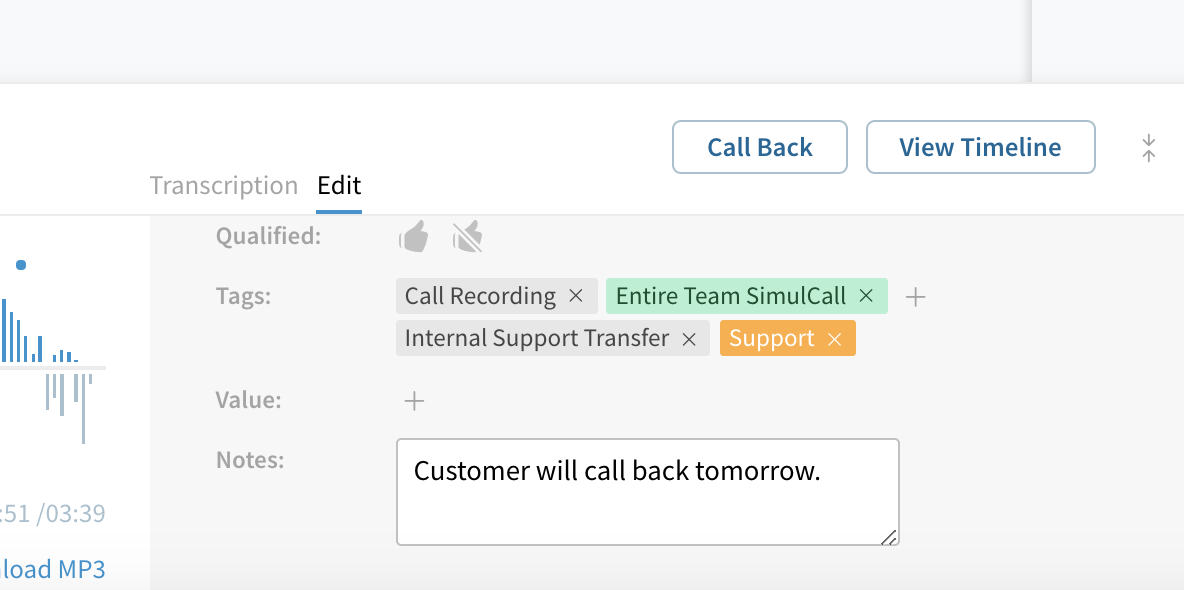The height and width of the screenshot is (590, 1184).
Task: Select the Edit tab
Action: [339, 185]
